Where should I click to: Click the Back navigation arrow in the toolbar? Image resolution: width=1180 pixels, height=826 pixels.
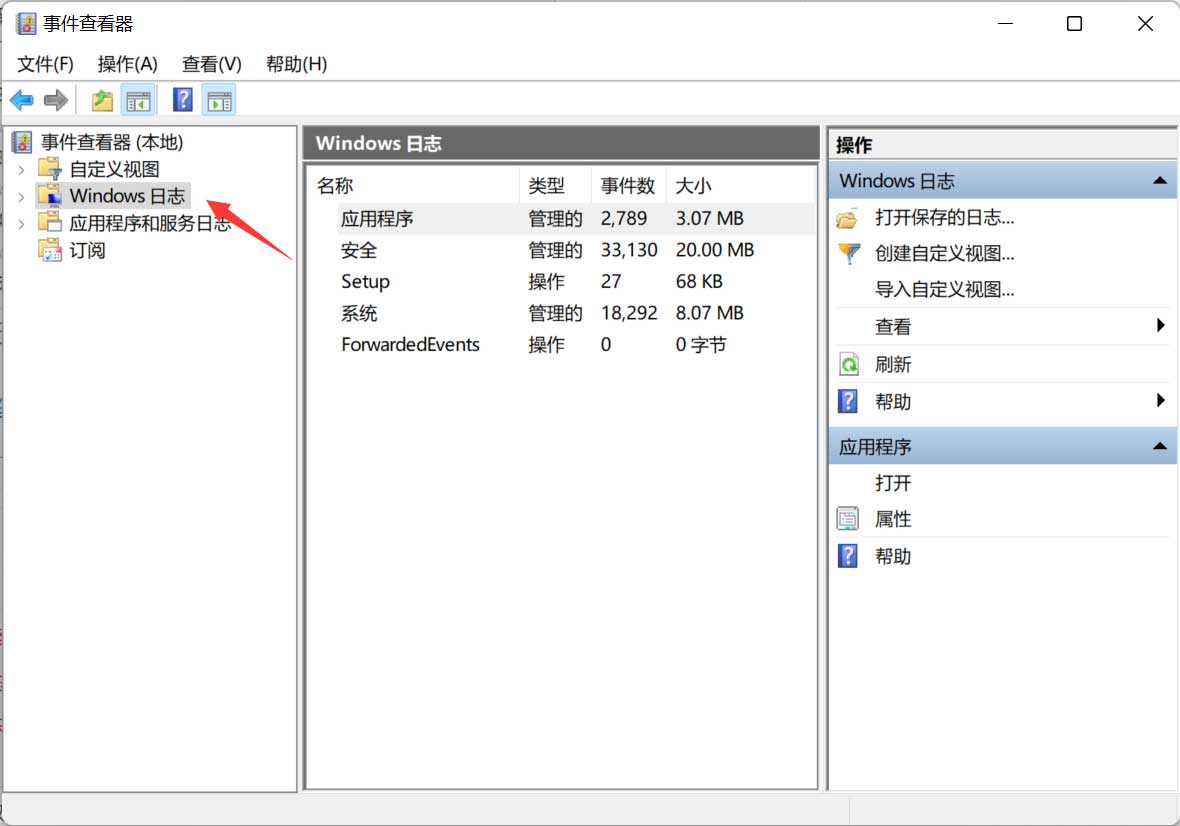[21, 99]
